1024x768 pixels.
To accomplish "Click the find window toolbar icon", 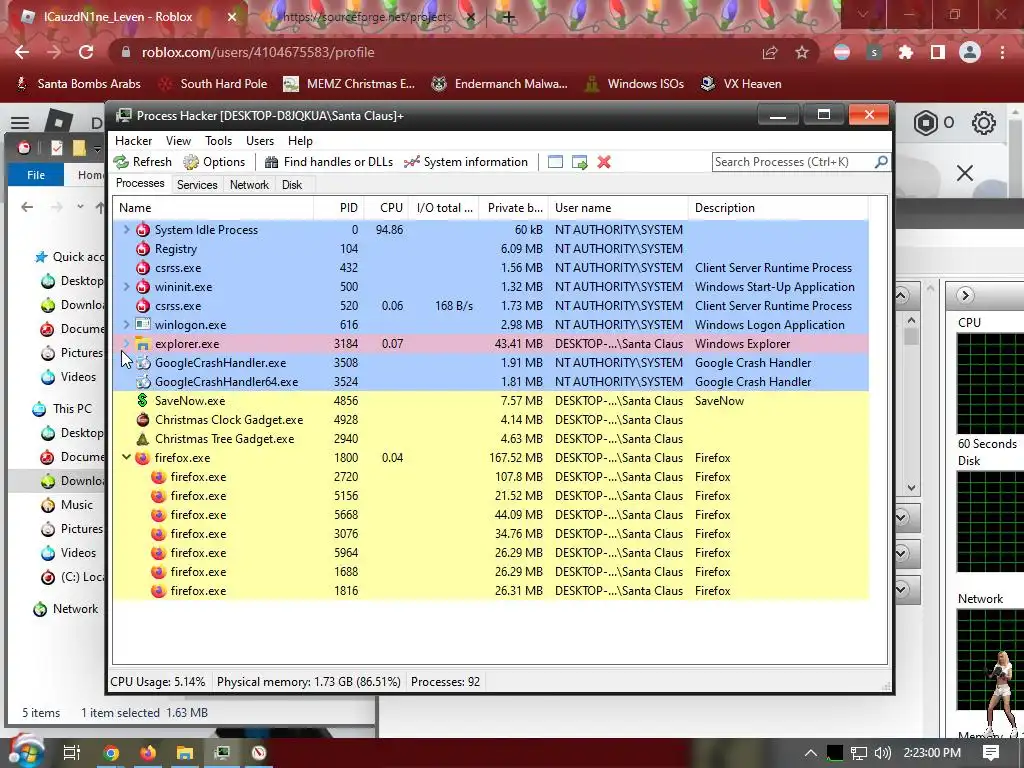I will click(x=555, y=162).
